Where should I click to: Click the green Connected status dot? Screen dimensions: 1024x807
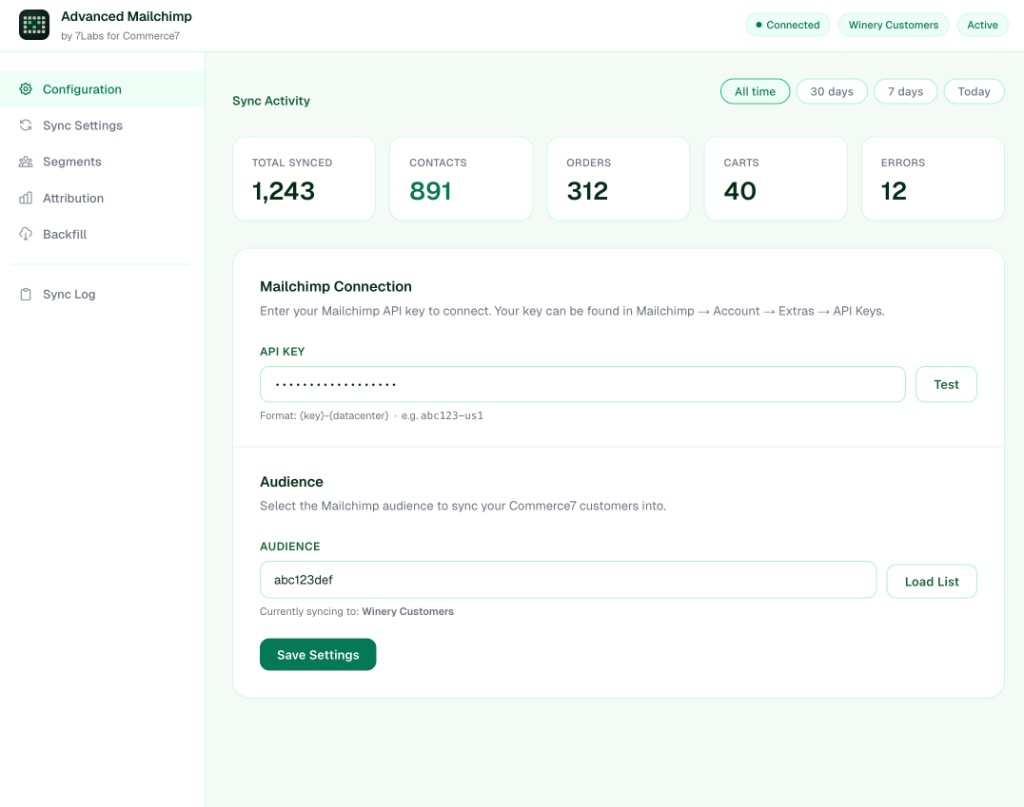(x=758, y=25)
